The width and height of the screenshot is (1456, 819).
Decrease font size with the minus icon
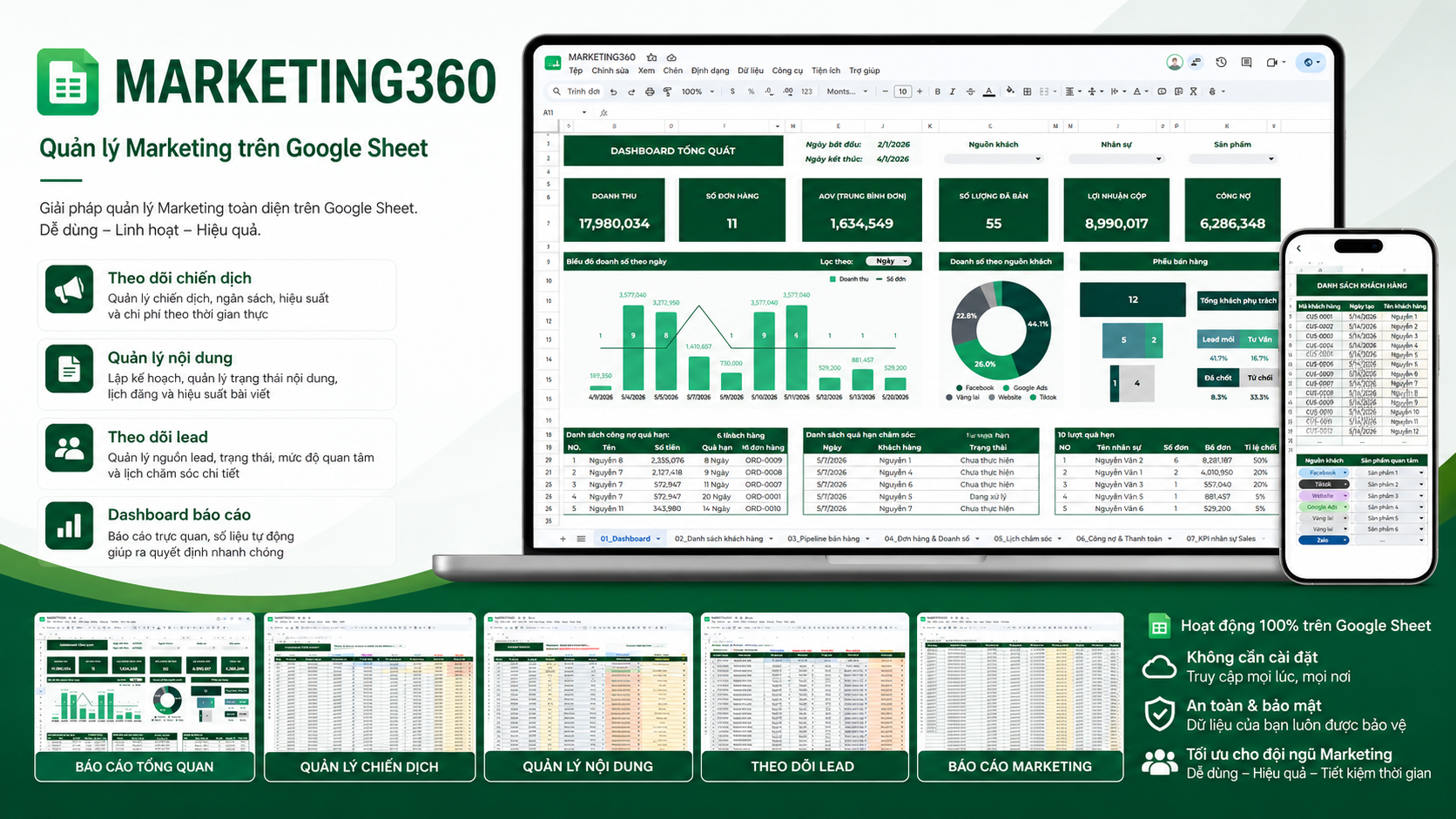pyautogui.click(x=886, y=91)
